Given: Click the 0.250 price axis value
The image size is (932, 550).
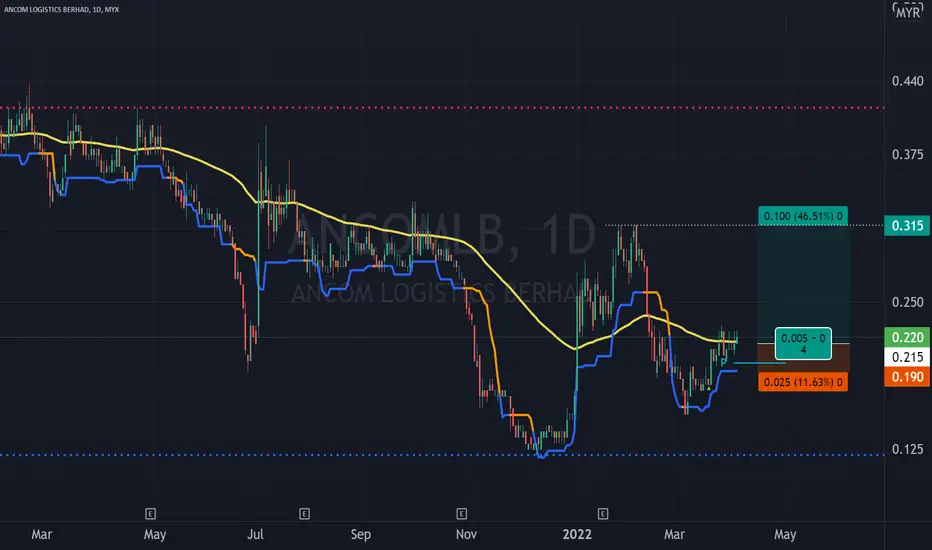Looking at the screenshot, I should [x=908, y=302].
